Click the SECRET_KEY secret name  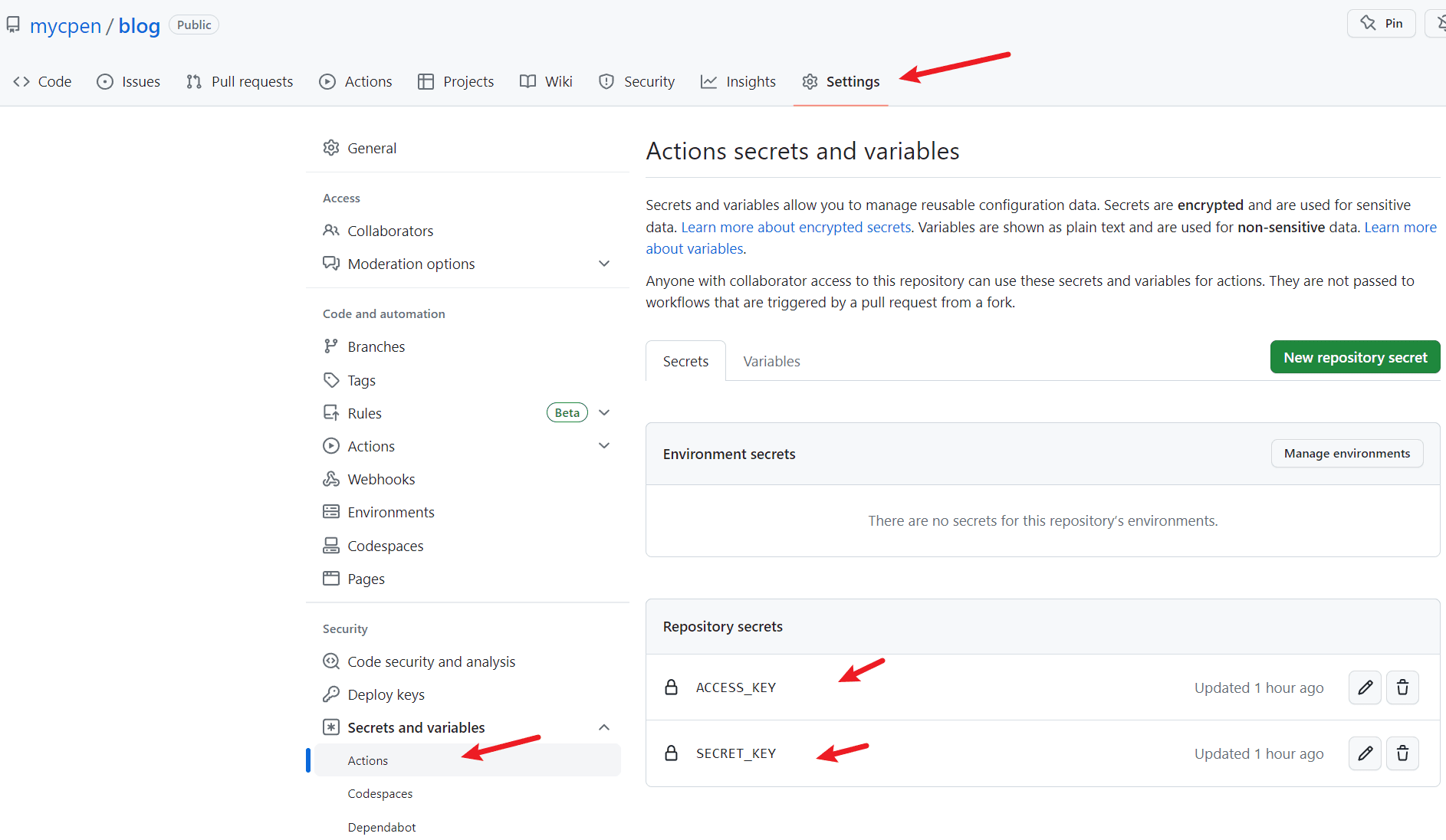735,753
